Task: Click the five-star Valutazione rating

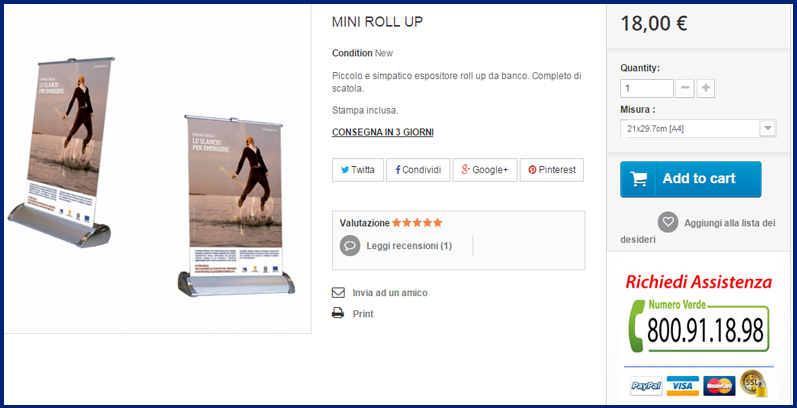Action: pyautogui.click(x=417, y=223)
